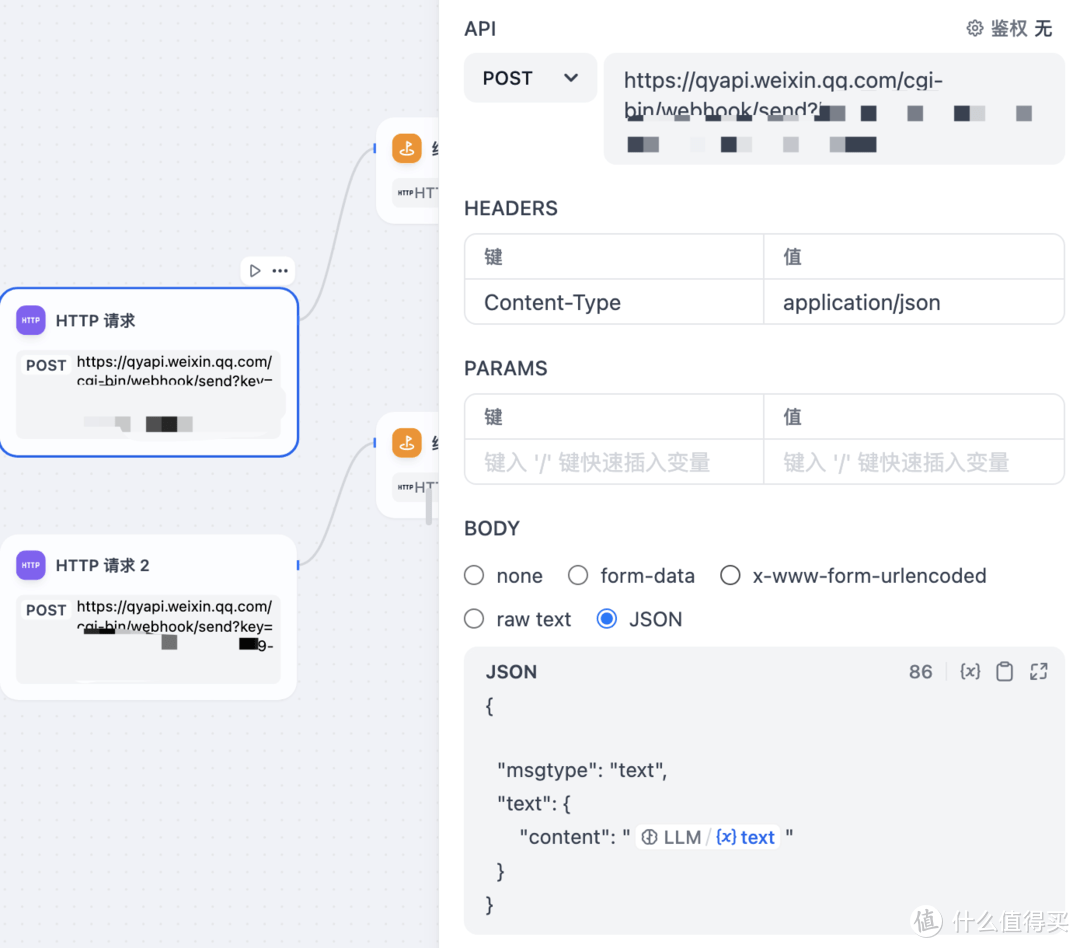Click the HTTP badge on the HTTP 请求 node
Screen dimensions: 1080x948
(x=30, y=320)
